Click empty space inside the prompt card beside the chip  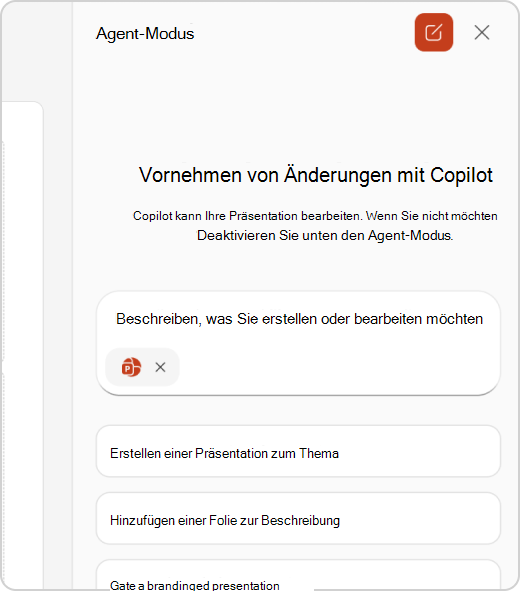point(339,367)
